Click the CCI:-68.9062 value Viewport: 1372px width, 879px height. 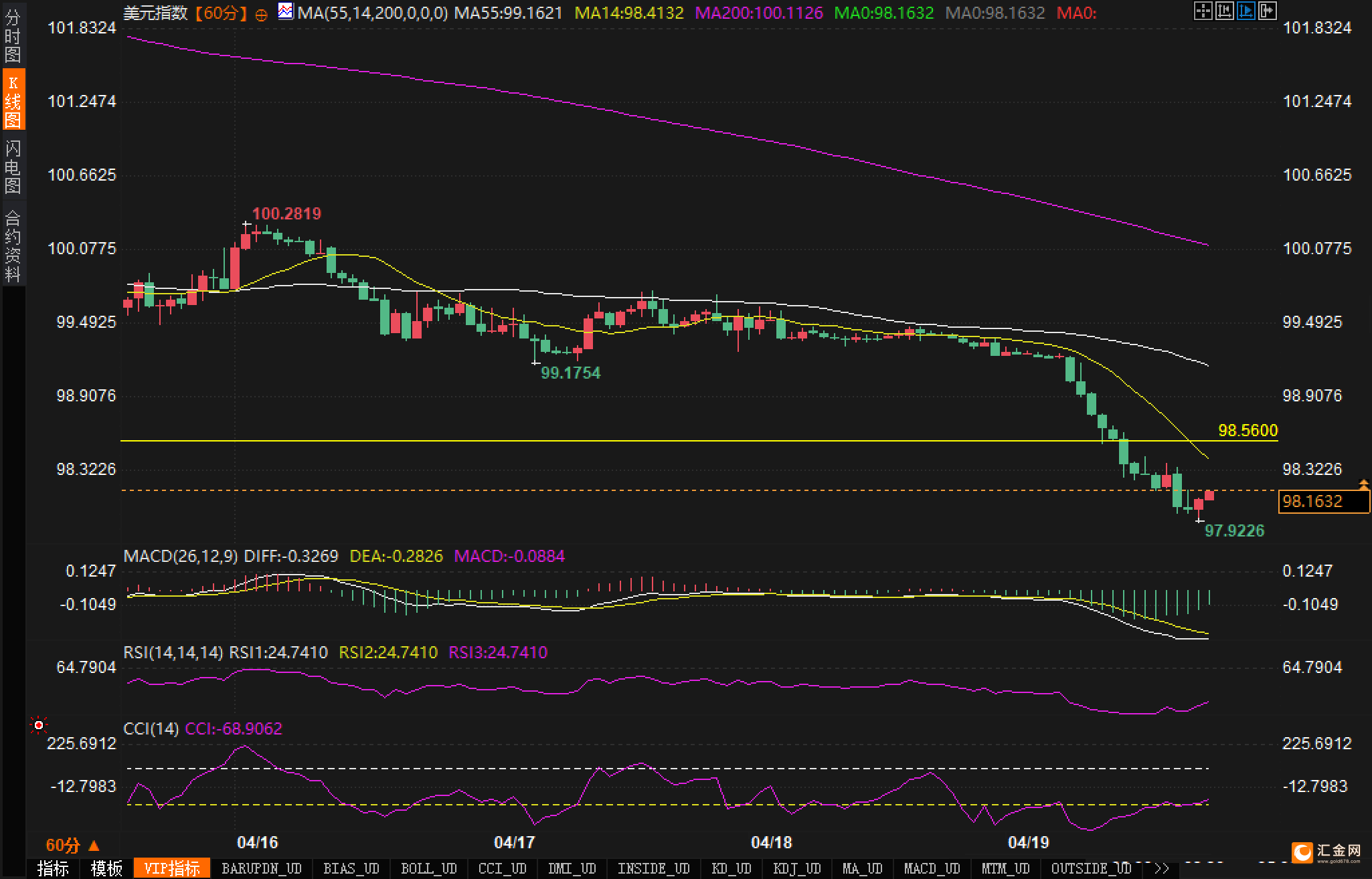(x=234, y=728)
